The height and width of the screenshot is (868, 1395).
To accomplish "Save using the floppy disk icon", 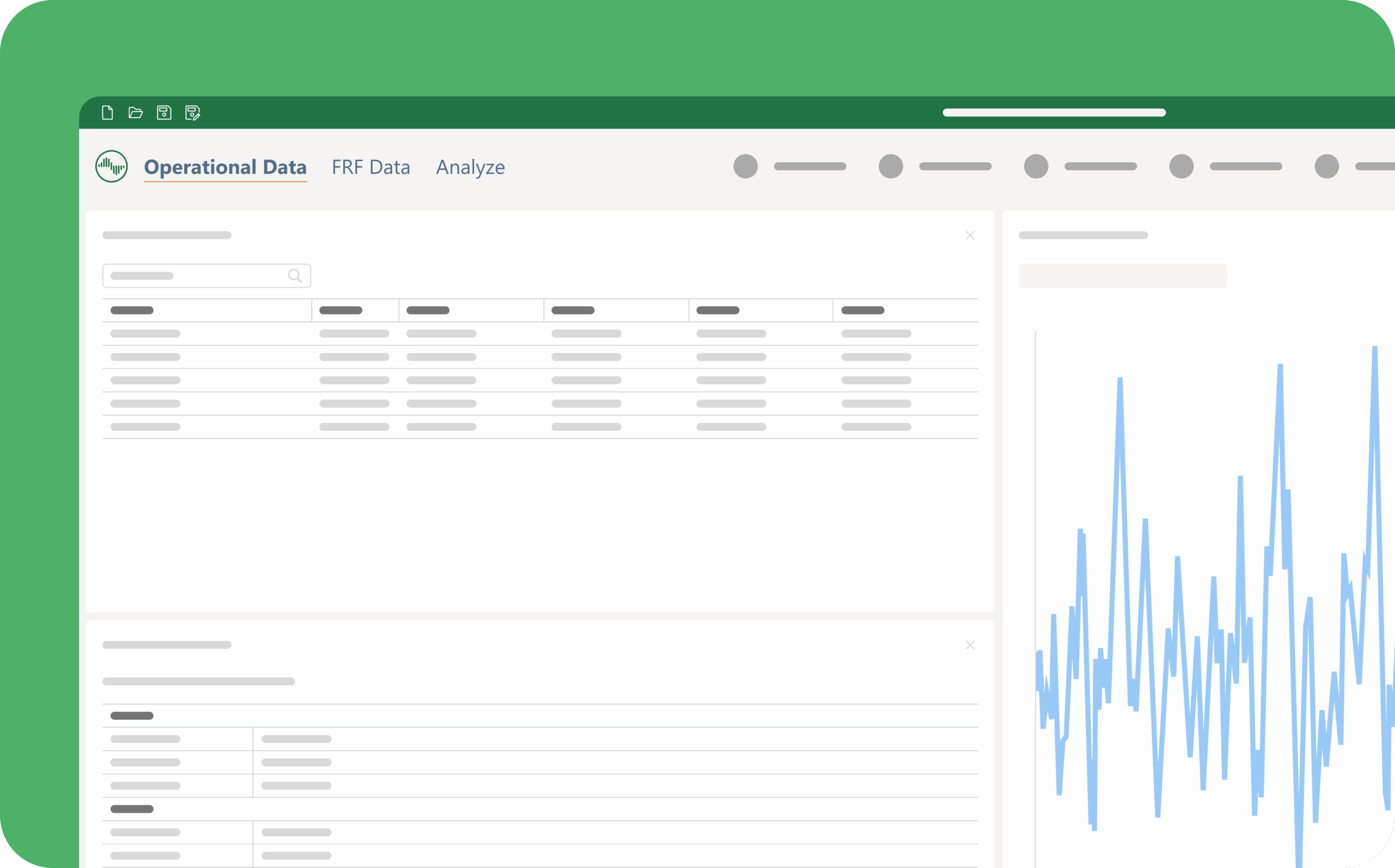I will pyautogui.click(x=164, y=112).
